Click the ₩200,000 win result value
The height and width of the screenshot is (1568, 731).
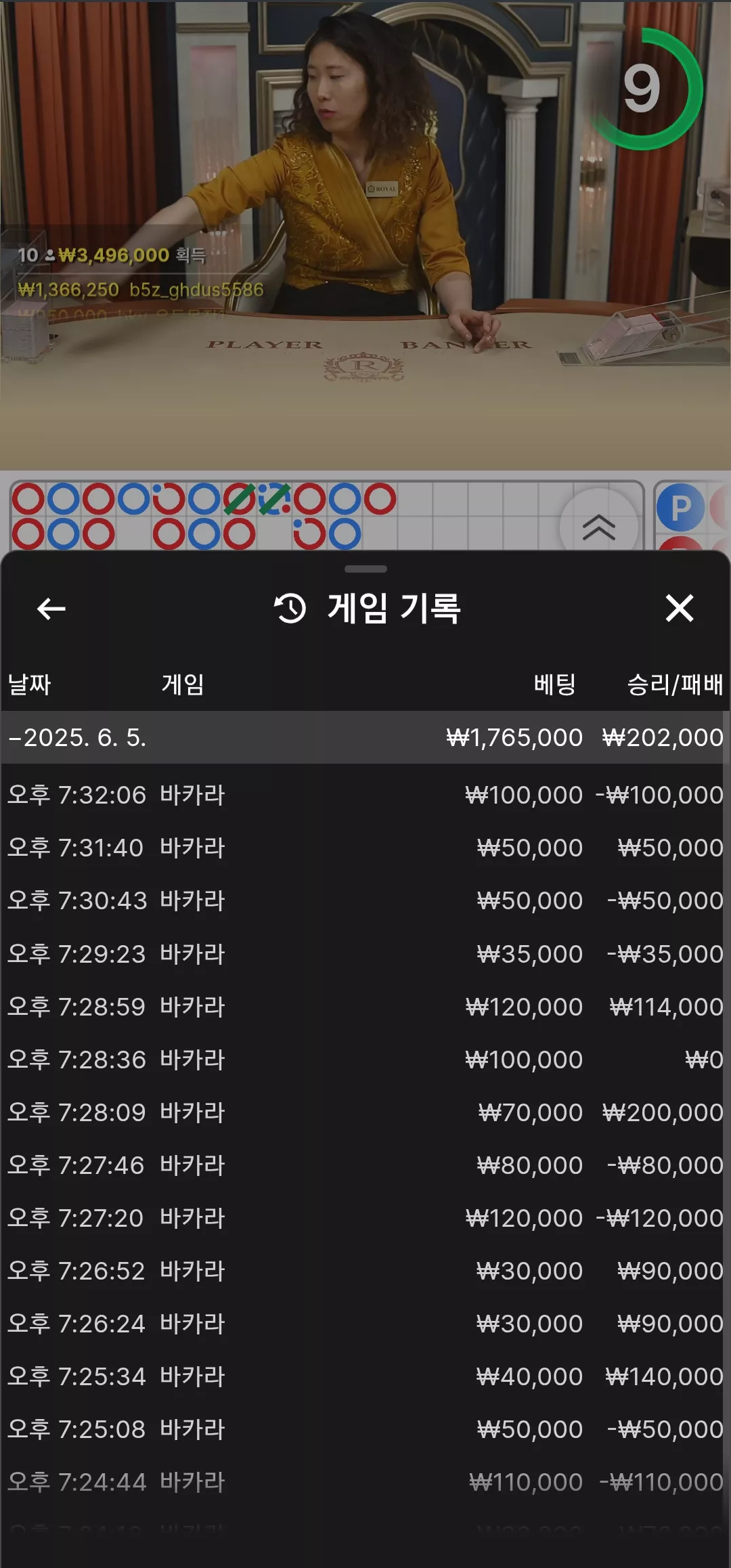663,1112
